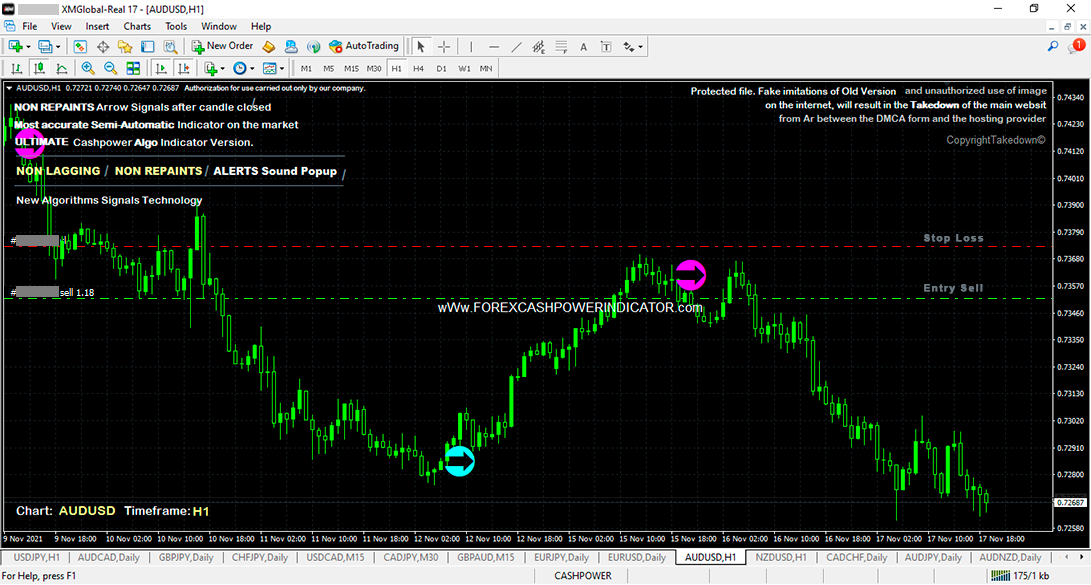Show the Market Watch window
Viewport: 1091px width, 585px height.
(80, 47)
